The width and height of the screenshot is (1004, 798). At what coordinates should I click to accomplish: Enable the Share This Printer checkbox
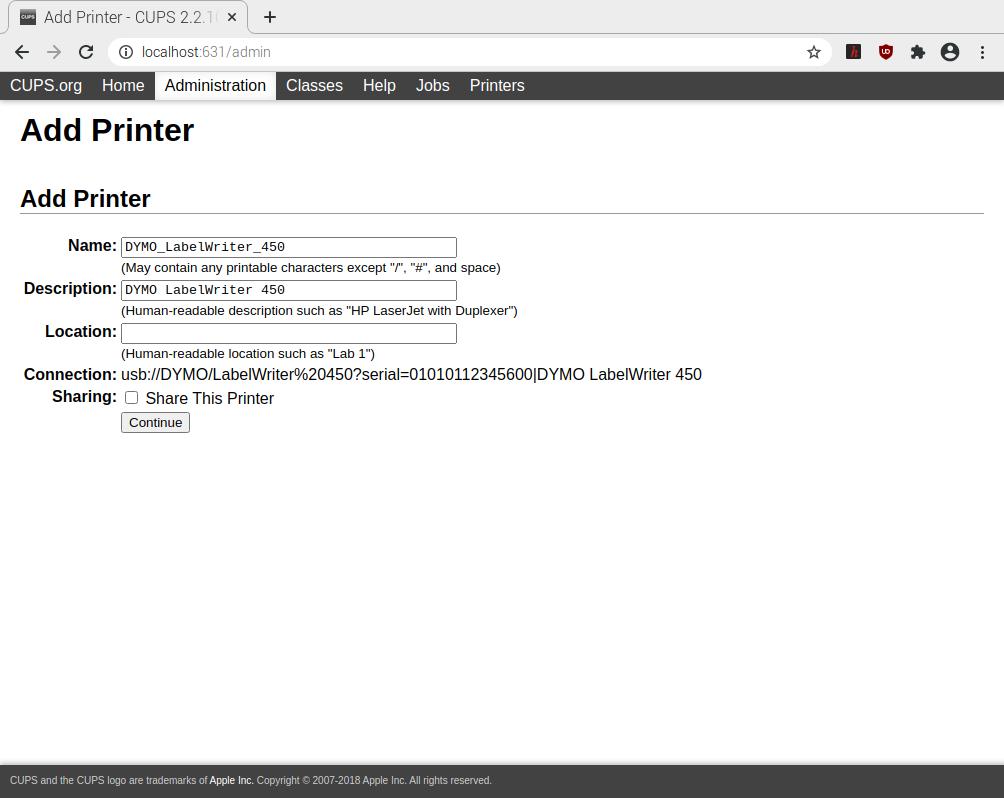pos(131,398)
